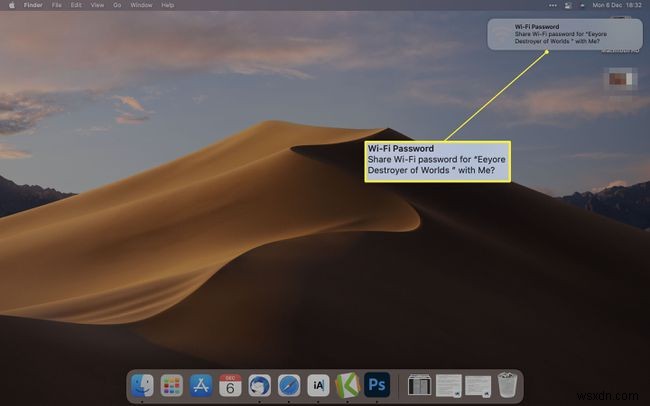Open Thunderbird mail from the Dock
Viewport: 650px width, 406px height.
(x=260, y=385)
